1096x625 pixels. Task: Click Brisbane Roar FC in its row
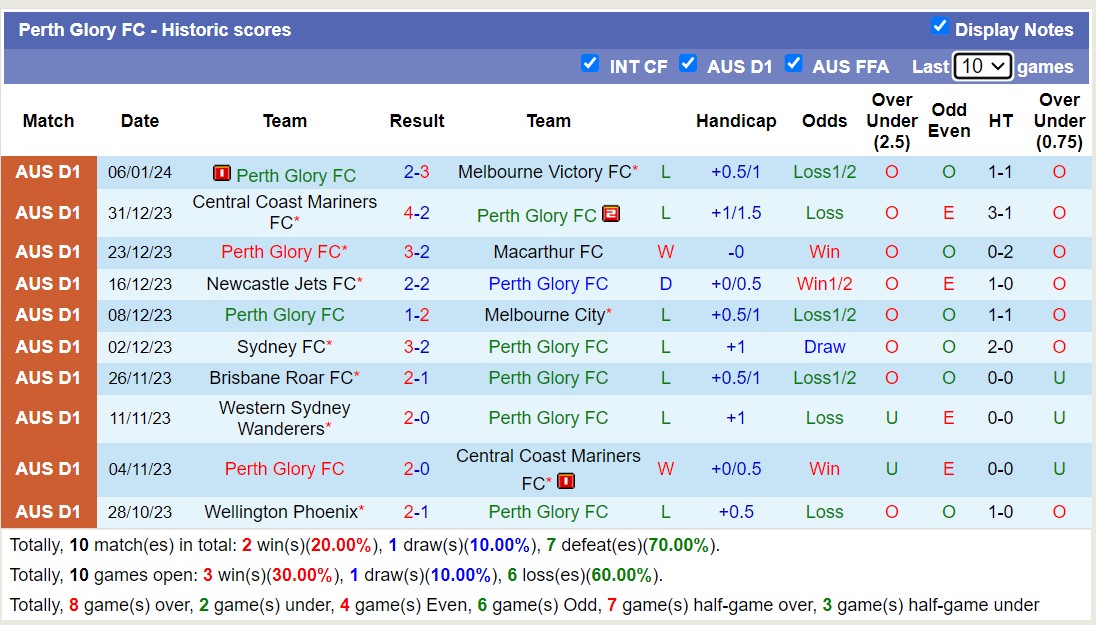click(284, 378)
